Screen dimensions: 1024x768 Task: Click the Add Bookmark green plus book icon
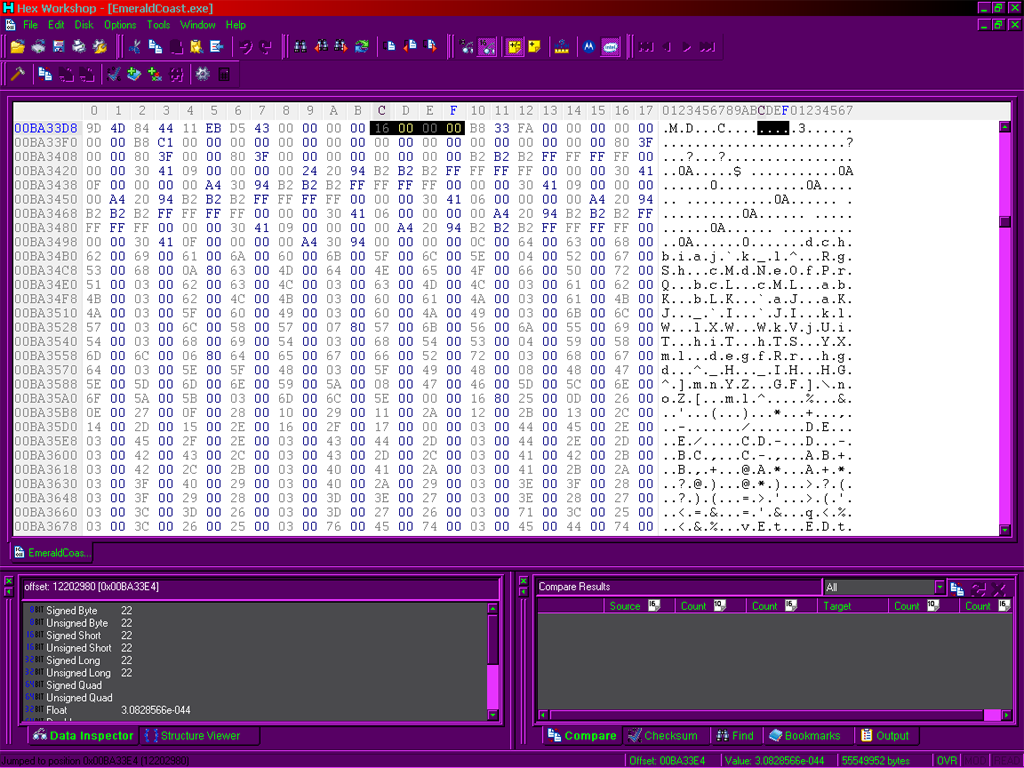pos(135,74)
